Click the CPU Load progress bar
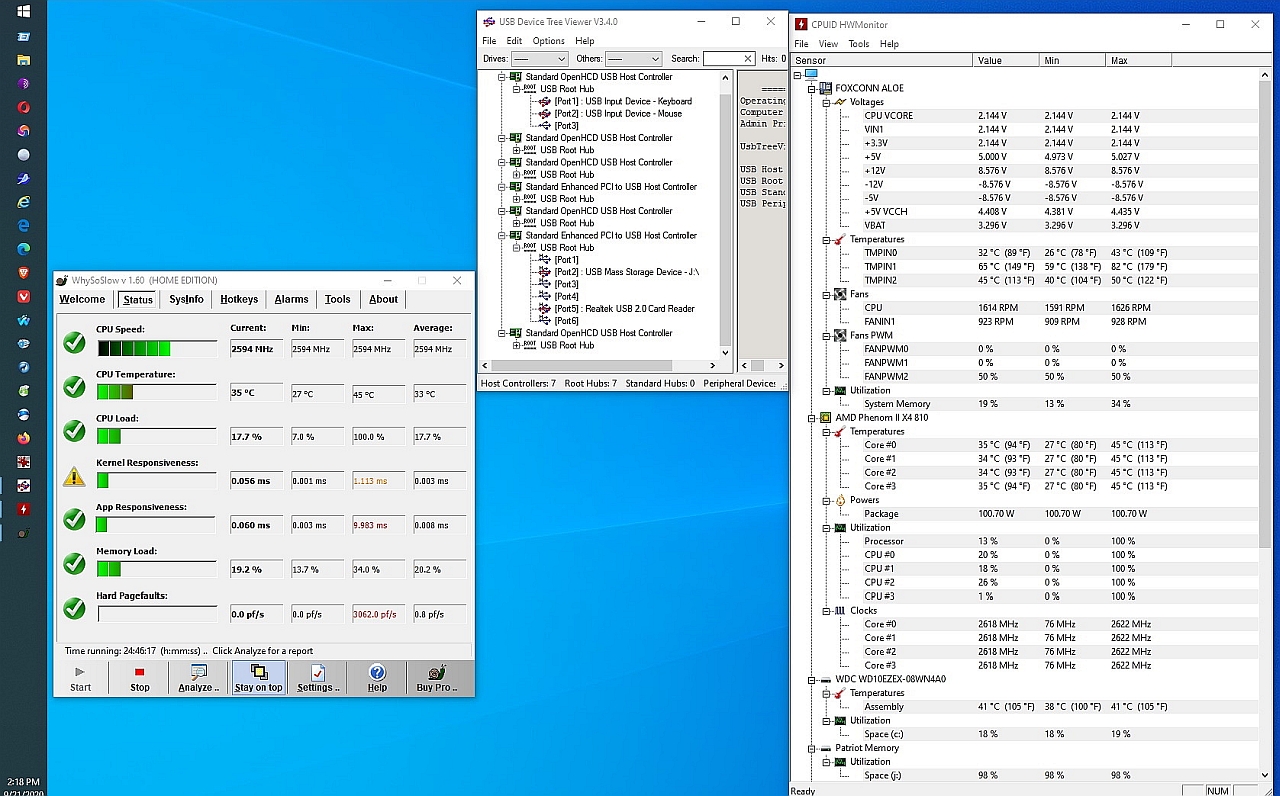Viewport: 1280px width, 796px height. coord(157,437)
